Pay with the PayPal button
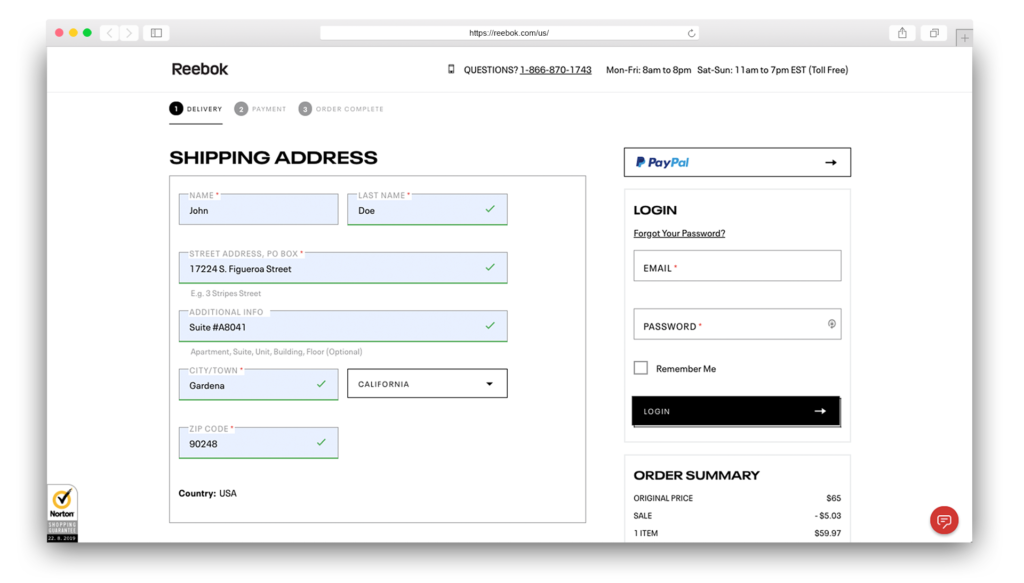 coord(737,162)
